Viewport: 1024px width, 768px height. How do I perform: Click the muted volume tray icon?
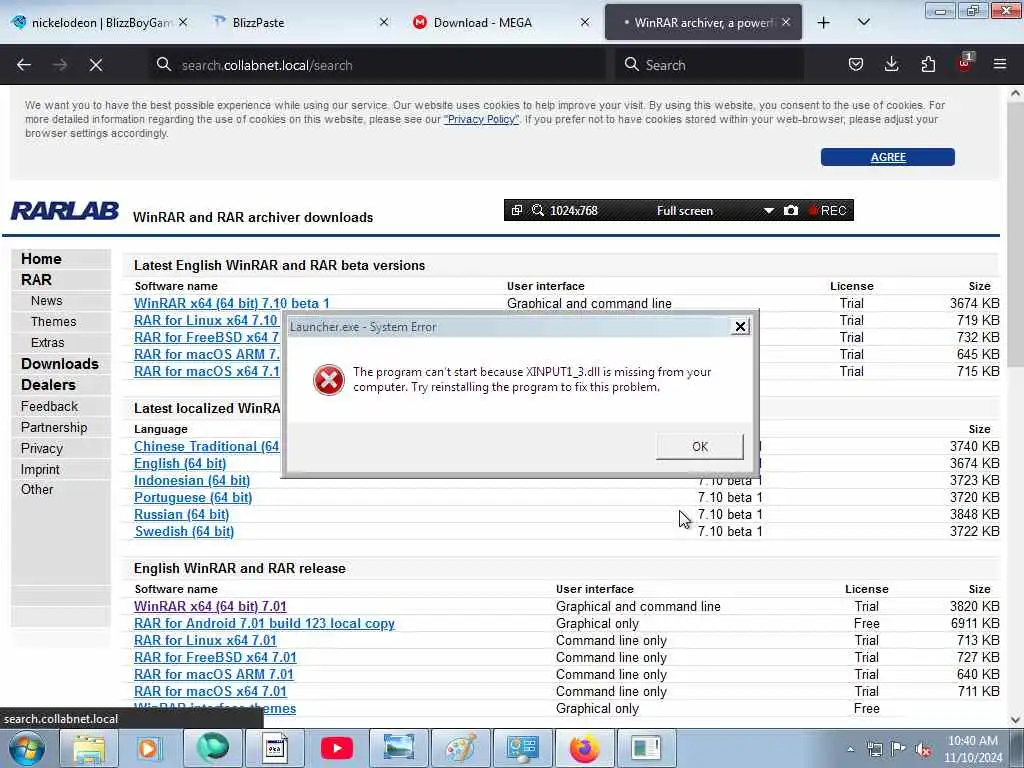[923, 750]
